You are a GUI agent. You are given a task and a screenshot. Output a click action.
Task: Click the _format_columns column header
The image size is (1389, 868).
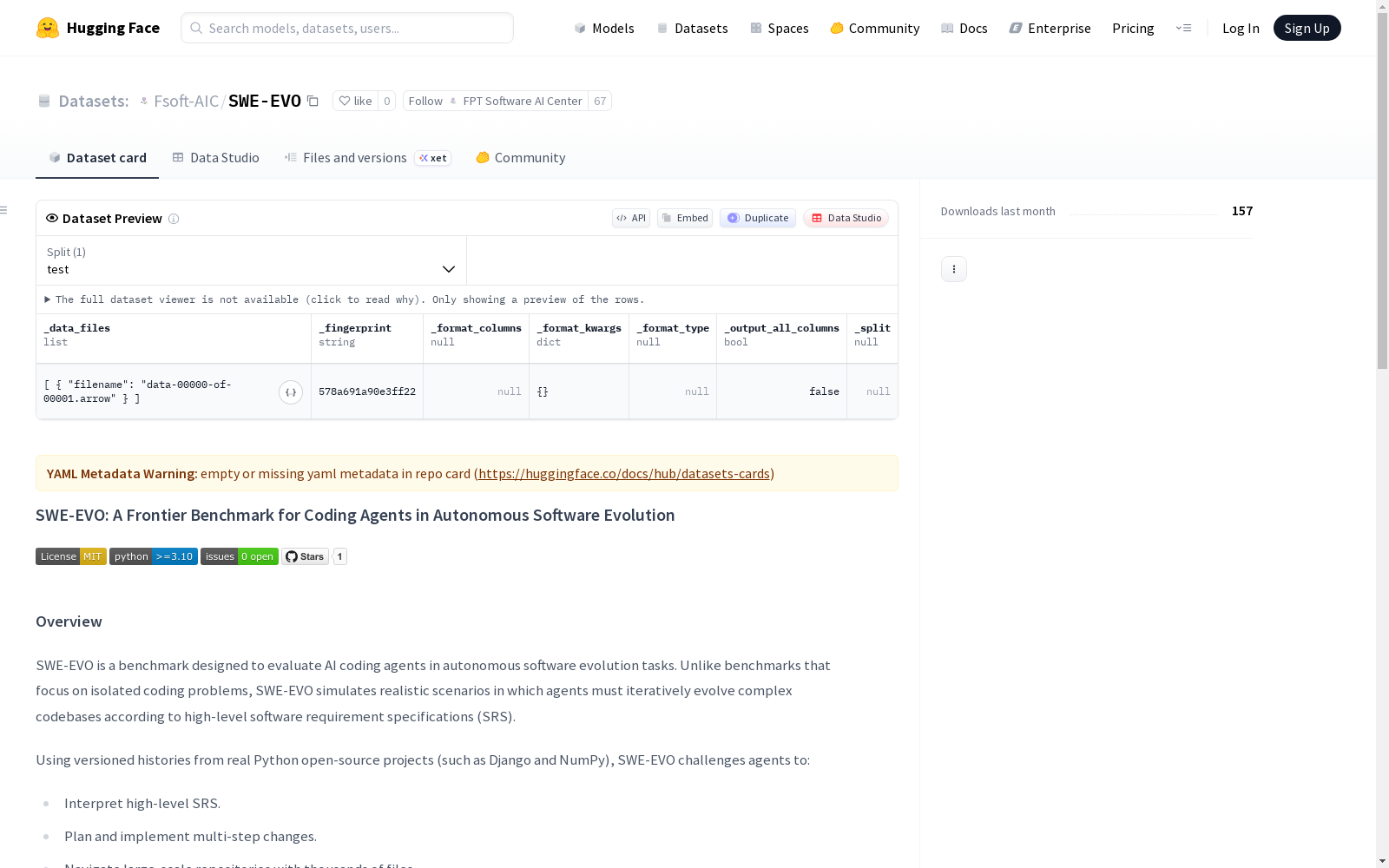477,339
